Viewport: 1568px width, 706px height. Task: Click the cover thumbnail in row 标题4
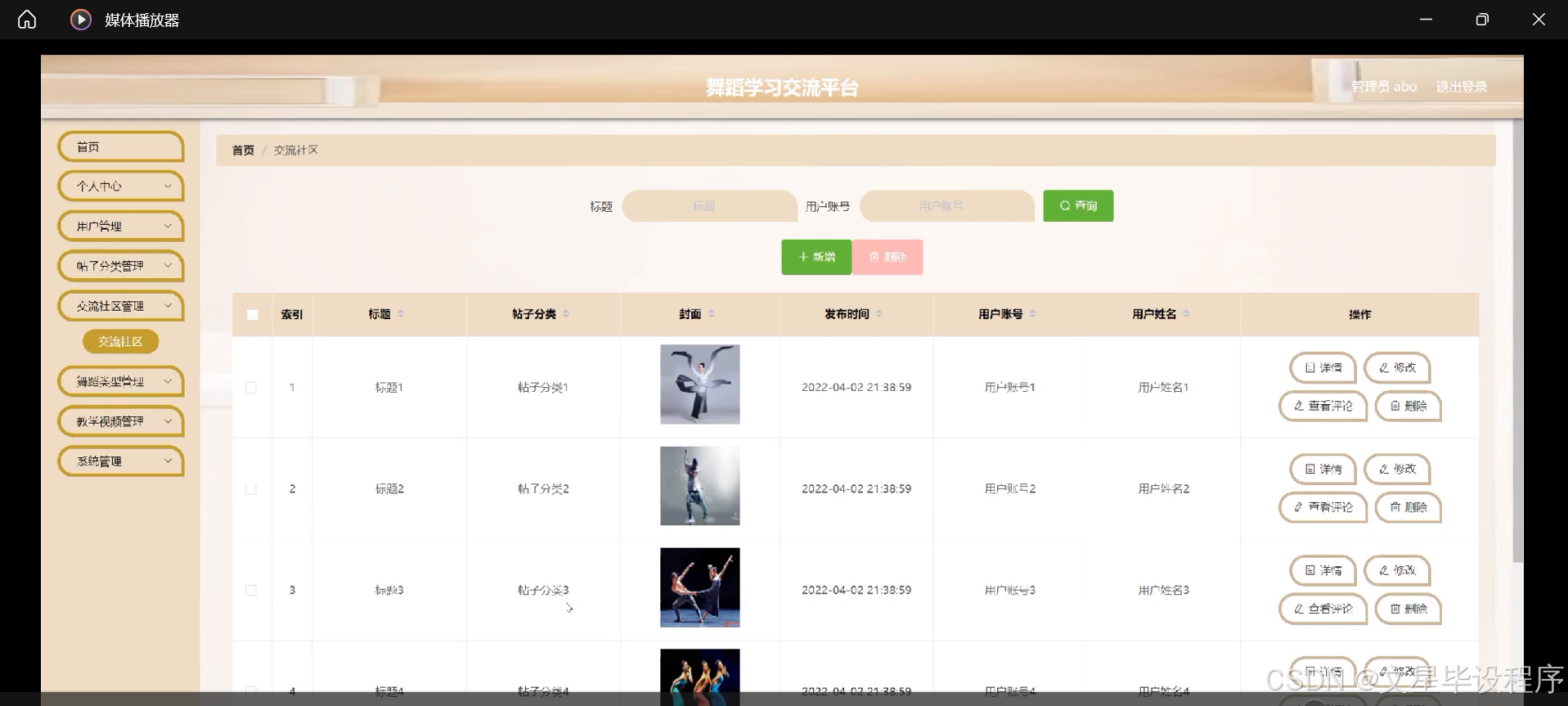click(x=700, y=677)
